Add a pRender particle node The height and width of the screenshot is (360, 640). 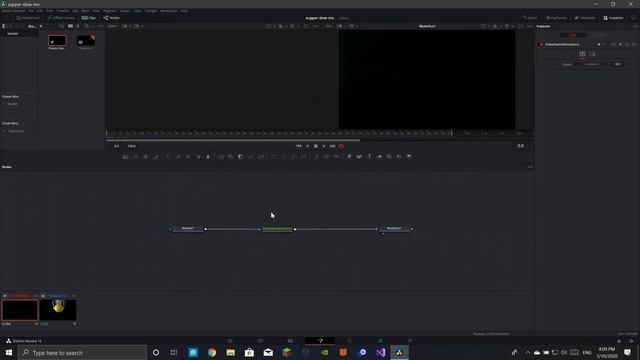[336, 157]
